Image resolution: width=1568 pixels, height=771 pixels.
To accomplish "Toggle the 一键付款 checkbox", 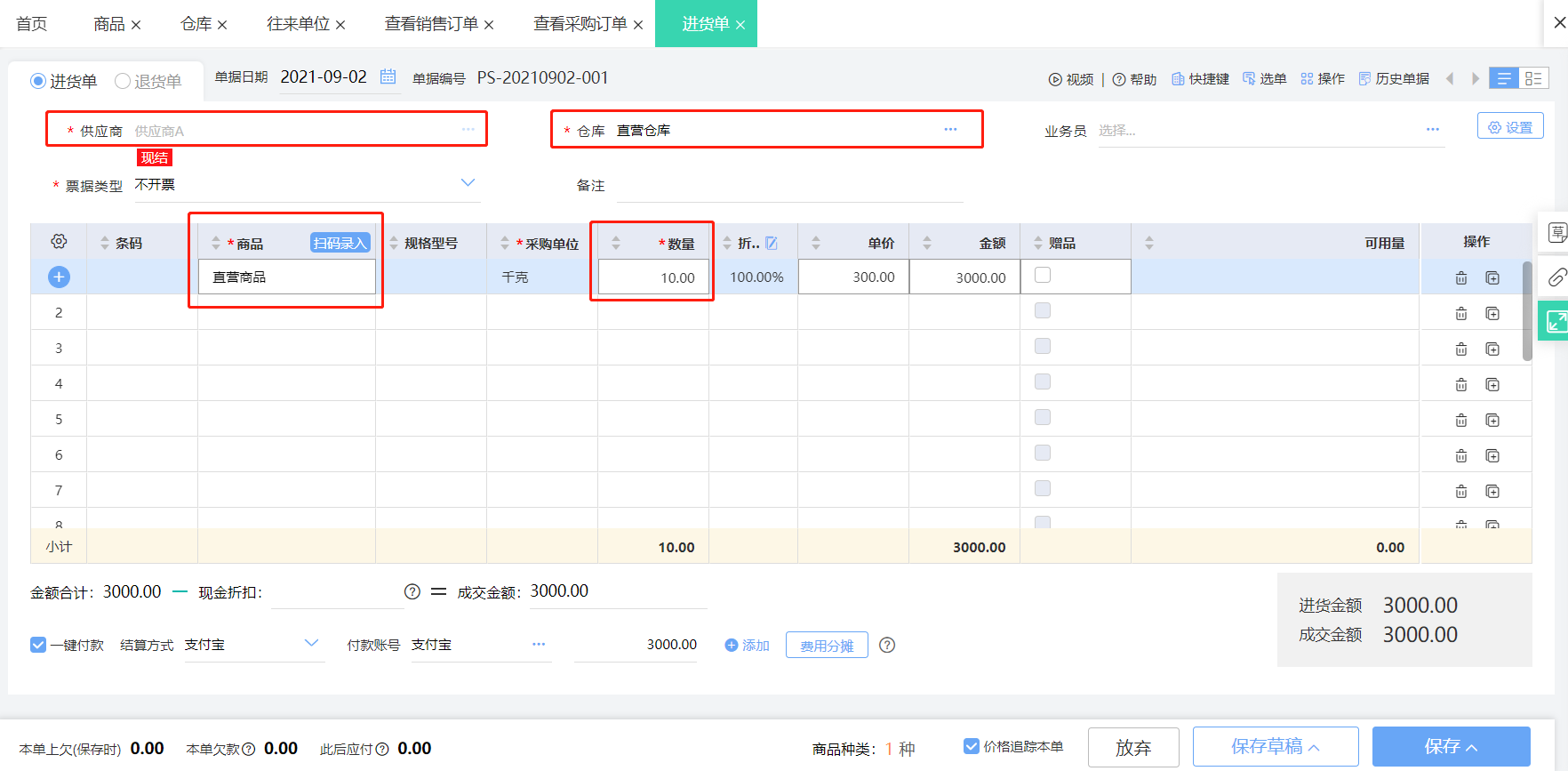I will tap(38, 645).
